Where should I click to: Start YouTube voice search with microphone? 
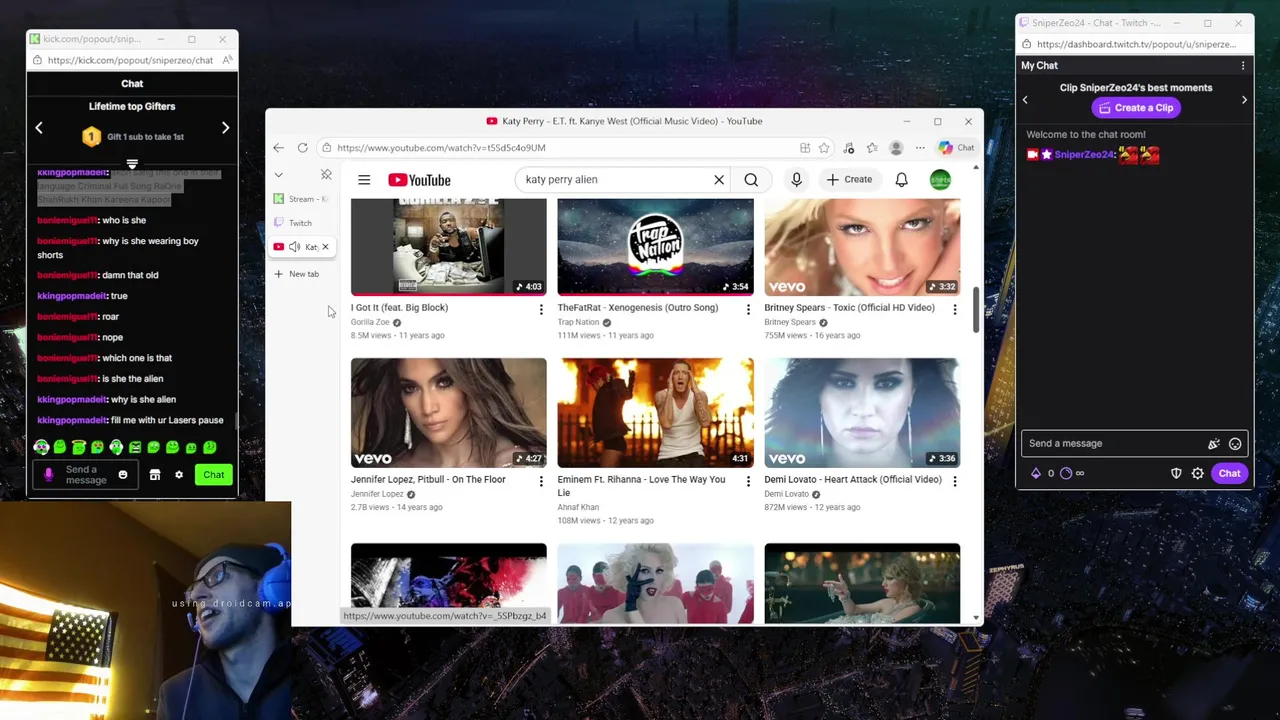tap(796, 180)
